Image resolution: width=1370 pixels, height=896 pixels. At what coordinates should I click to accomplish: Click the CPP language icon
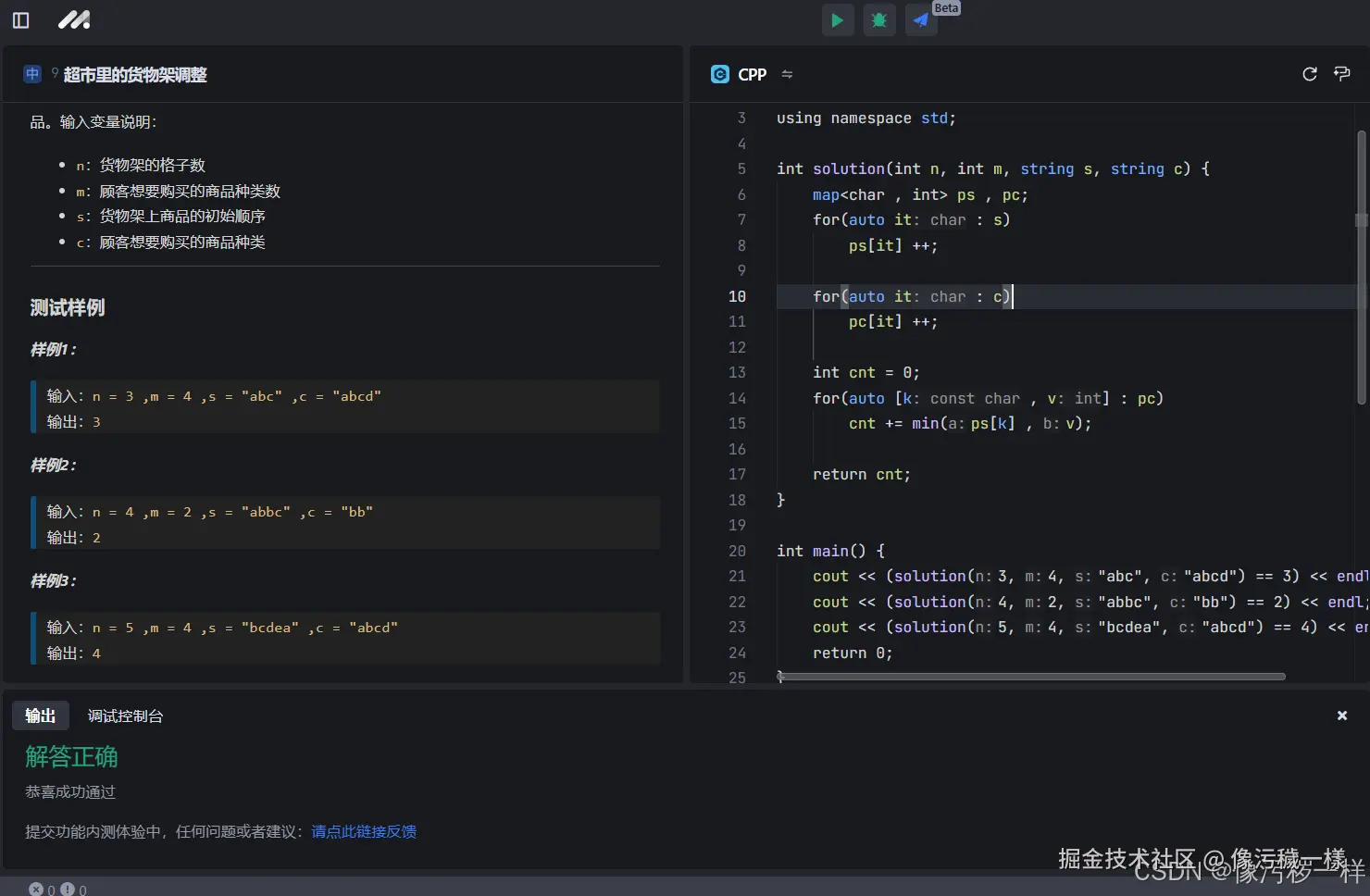tap(719, 74)
